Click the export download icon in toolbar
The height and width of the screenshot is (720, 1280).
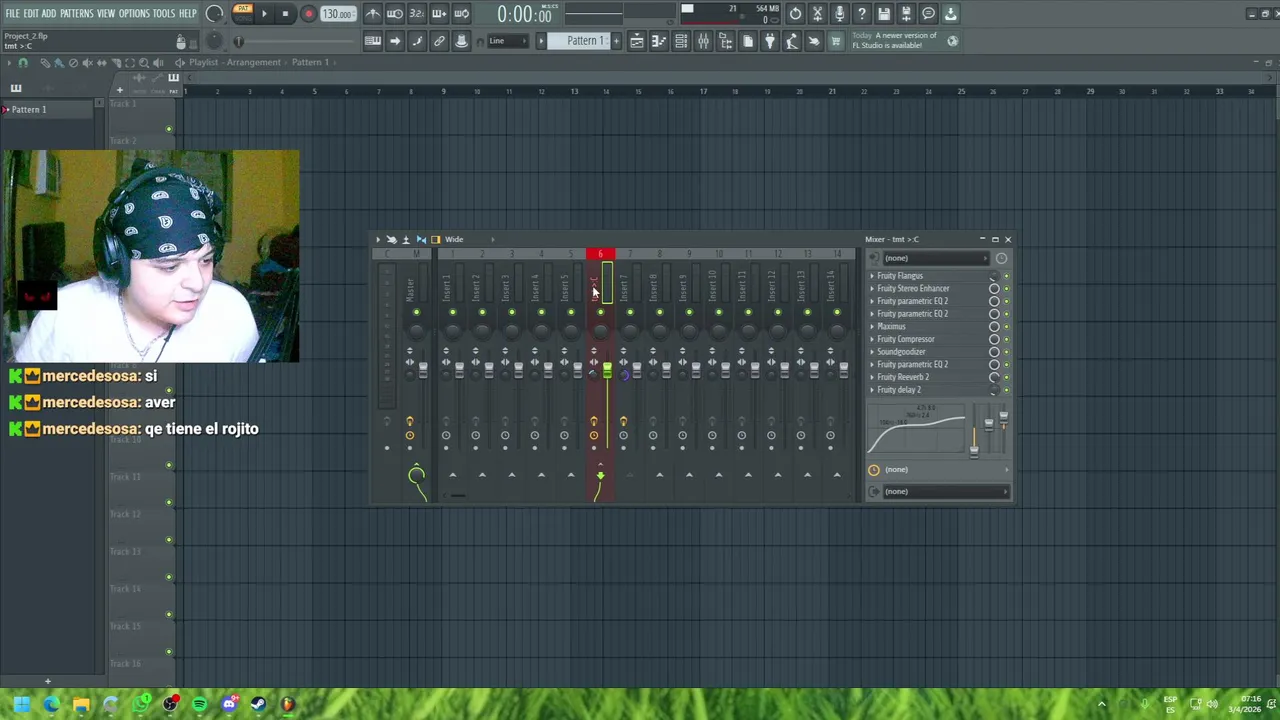[x=950, y=14]
